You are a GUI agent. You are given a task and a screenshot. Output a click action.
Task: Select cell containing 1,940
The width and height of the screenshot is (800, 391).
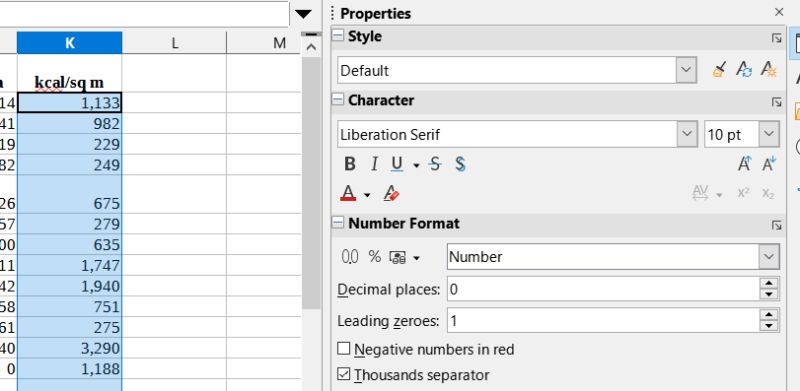coord(70,286)
